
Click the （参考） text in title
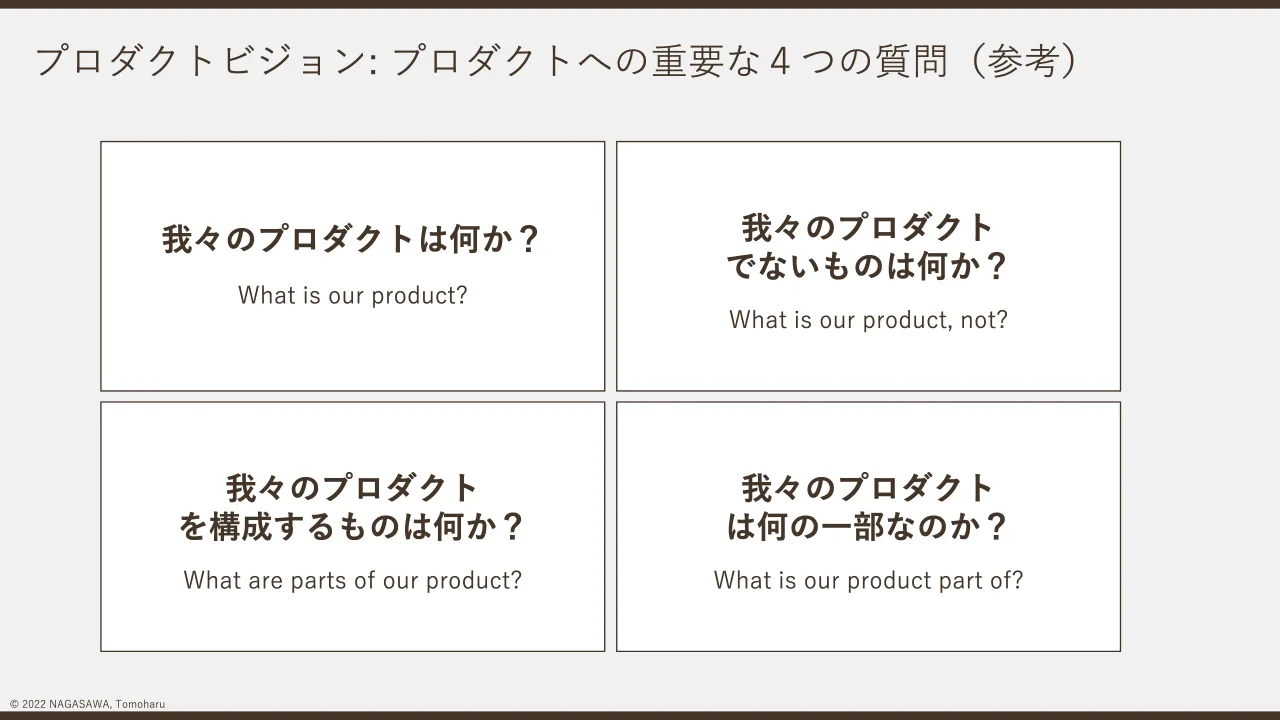[x=1018, y=62]
